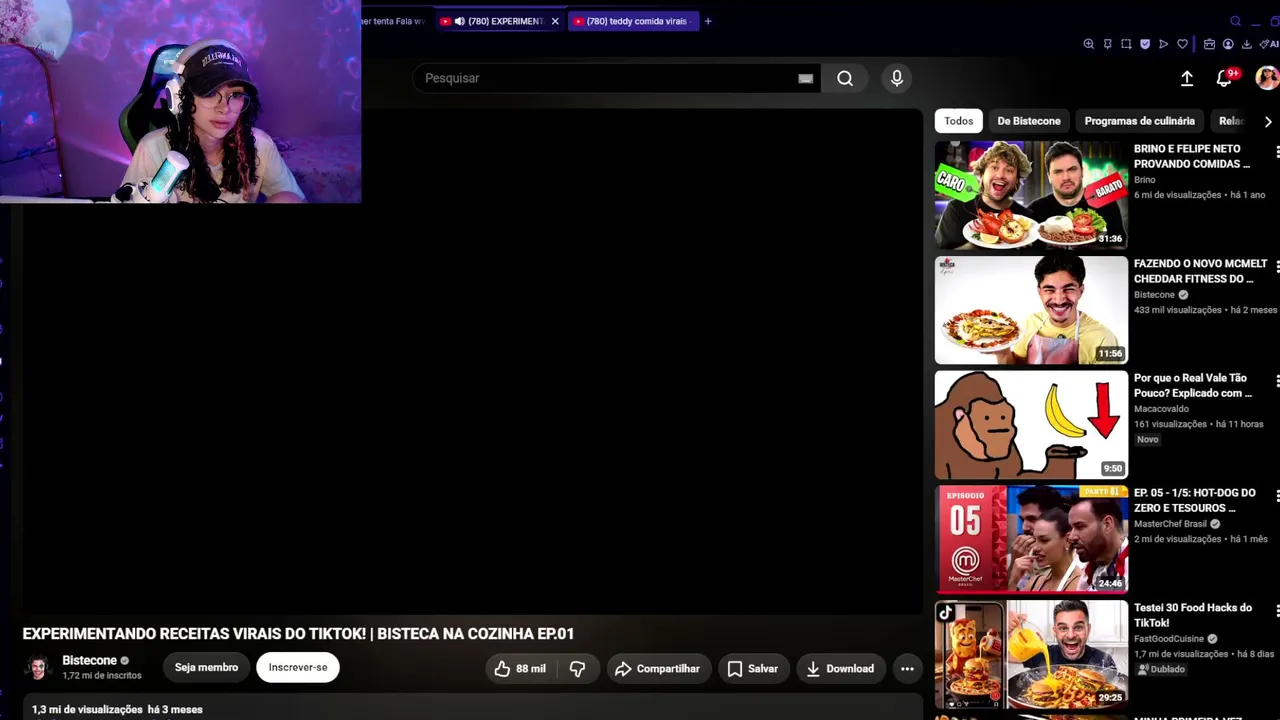Select the De Bistecone filter chip
This screenshot has height=720, width=1280.
(1029, 121)
